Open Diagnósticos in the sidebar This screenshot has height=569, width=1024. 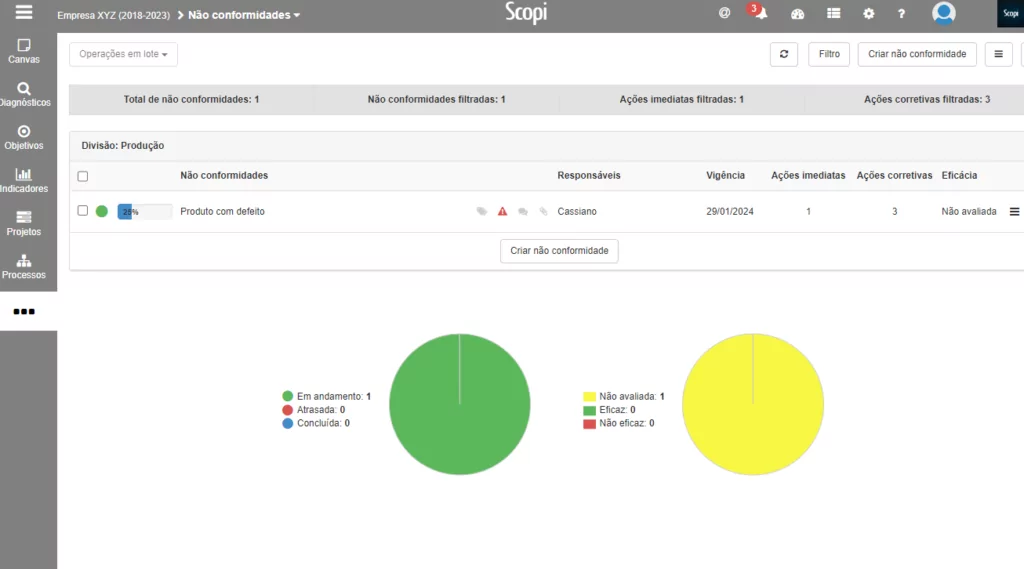24,94
